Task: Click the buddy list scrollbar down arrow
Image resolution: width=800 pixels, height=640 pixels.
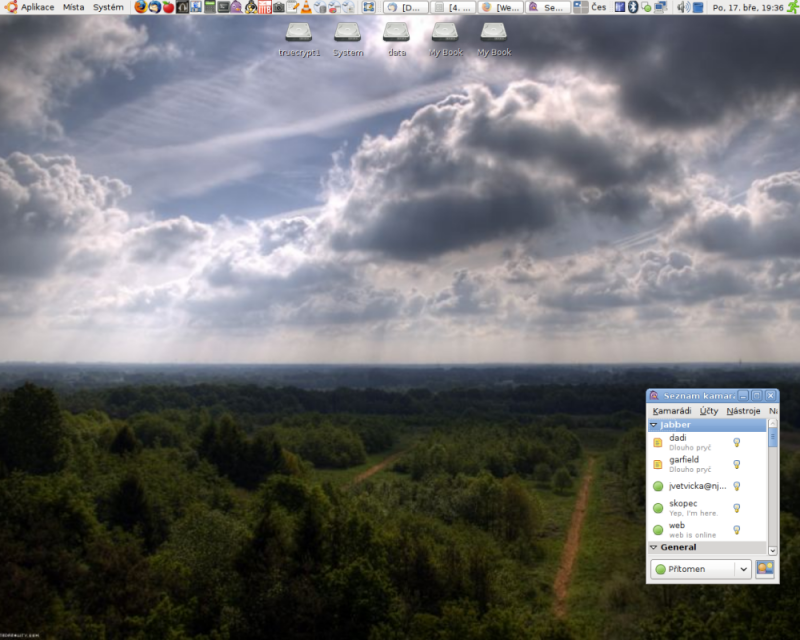Action: (772, 548)
